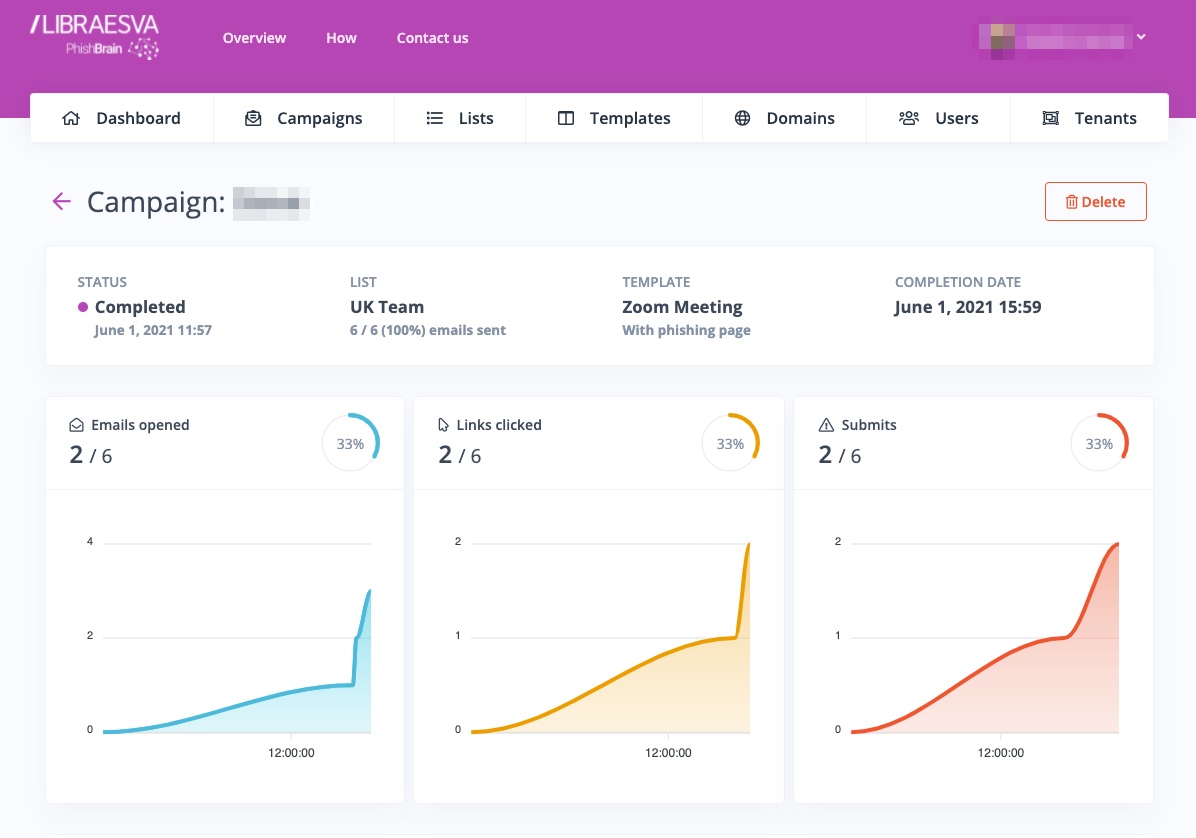Click the Domains globe icon
This screenshot has height=838, width=1196.
coord(743,118)
